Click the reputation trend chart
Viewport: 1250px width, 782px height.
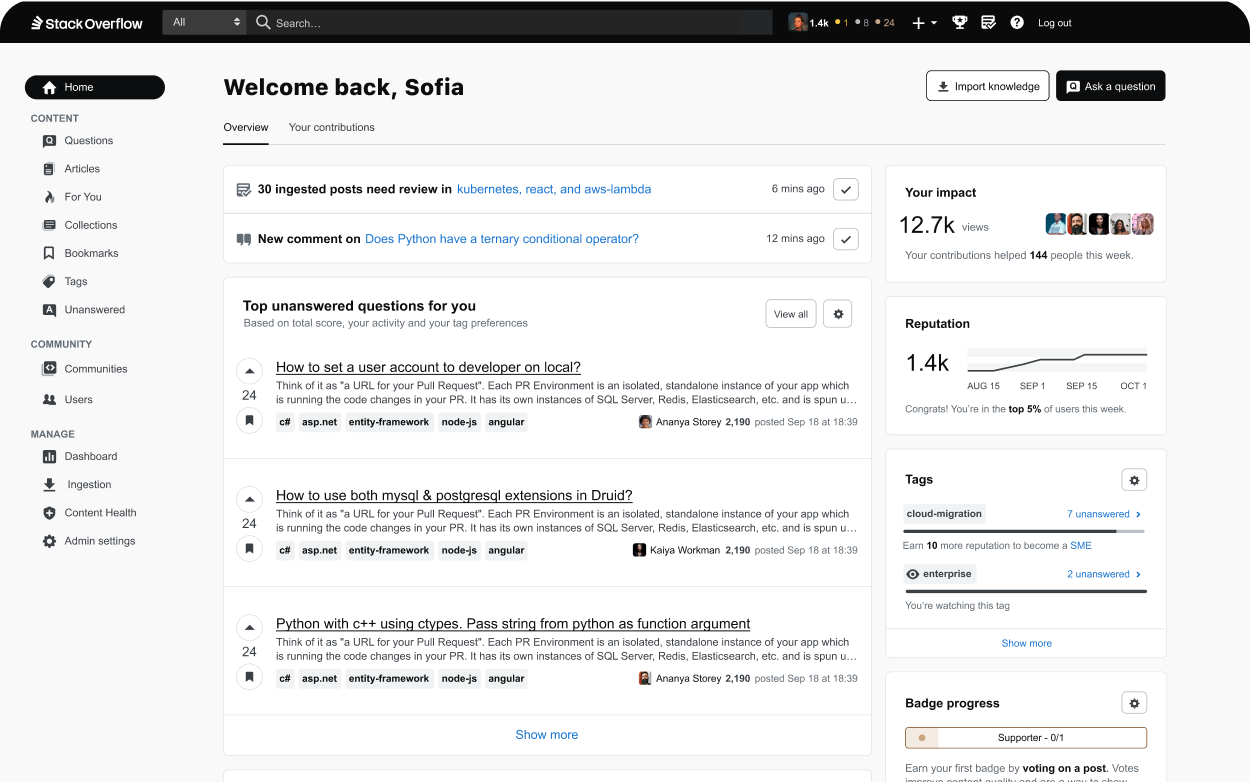[1057, 360]
